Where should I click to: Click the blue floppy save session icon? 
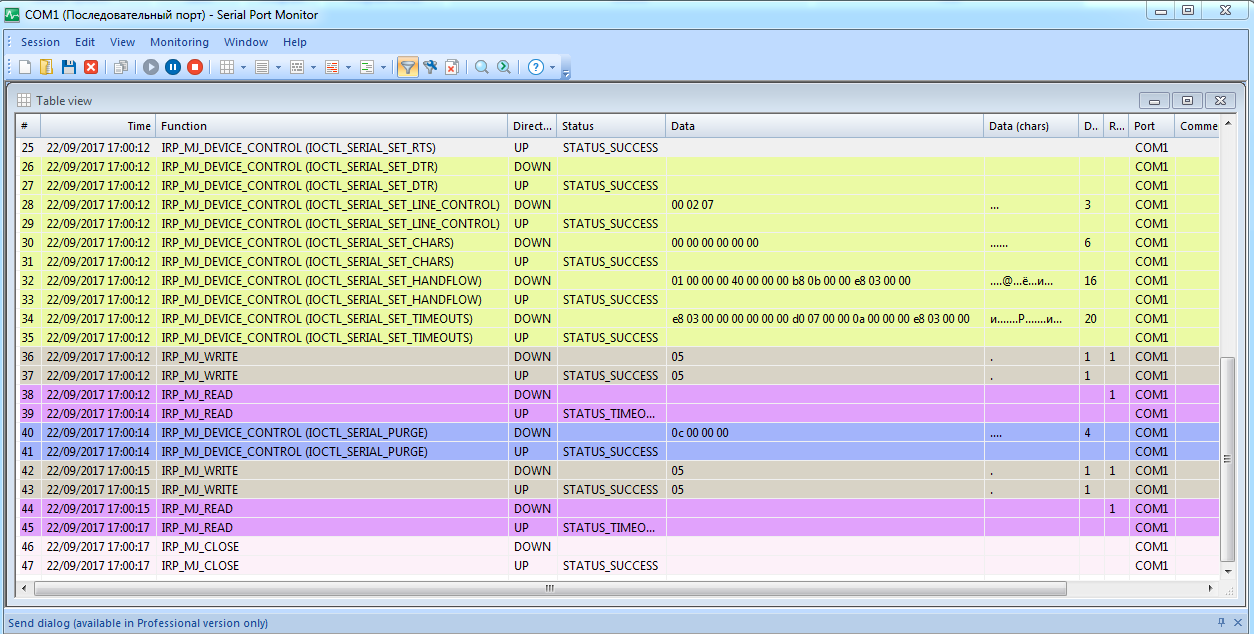coord(69,67)
